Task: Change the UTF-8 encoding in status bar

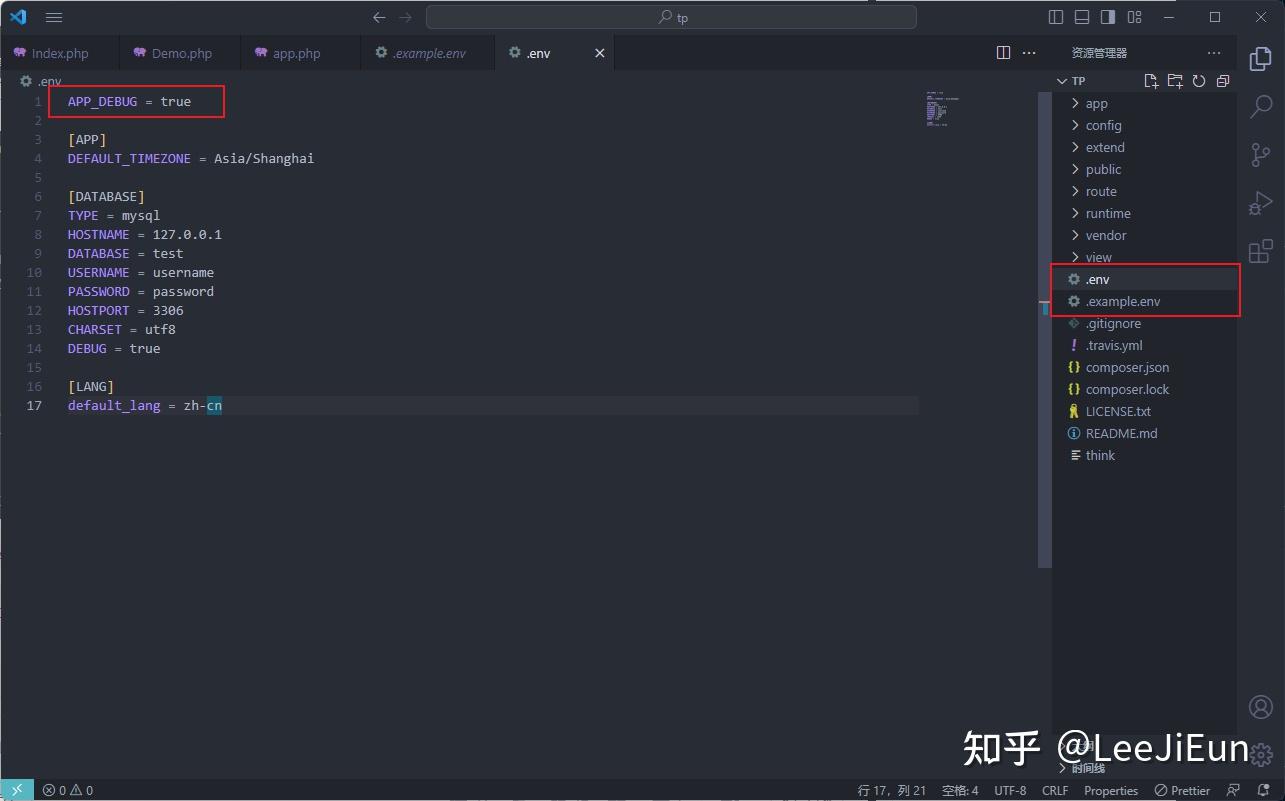Action: (1010, 790)
